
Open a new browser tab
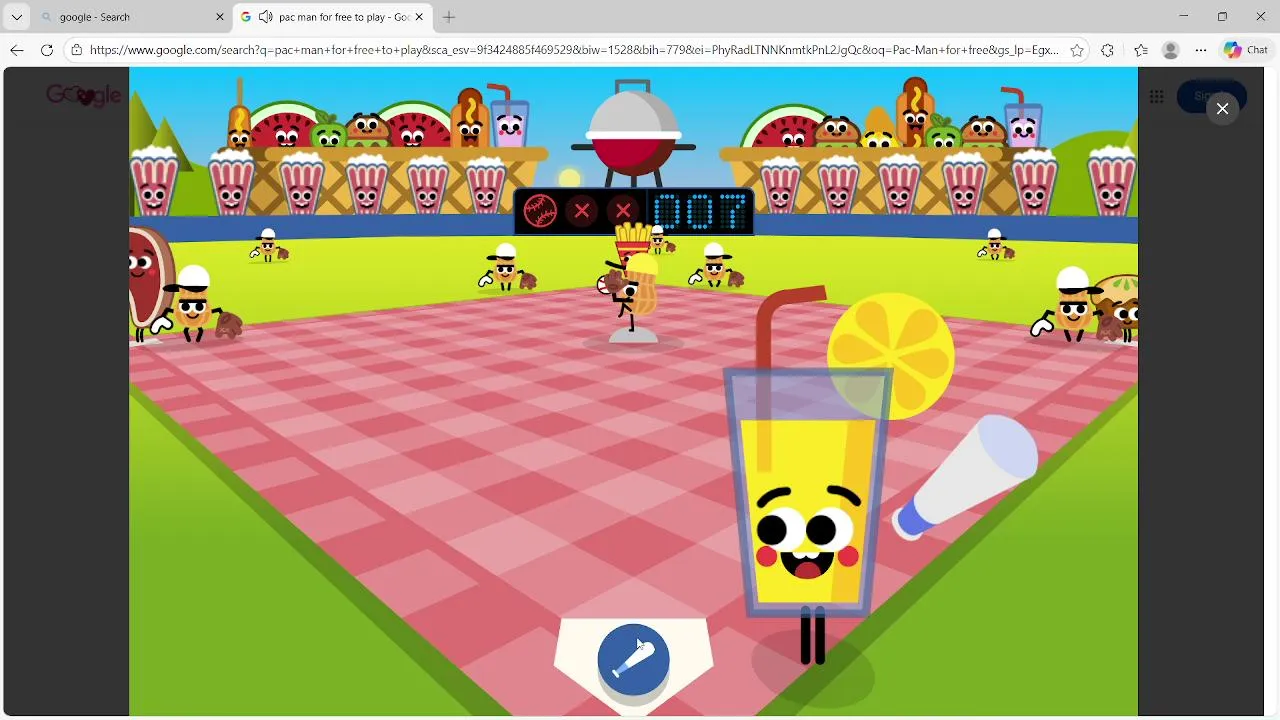pyautogui.click(x=449, y=17)
